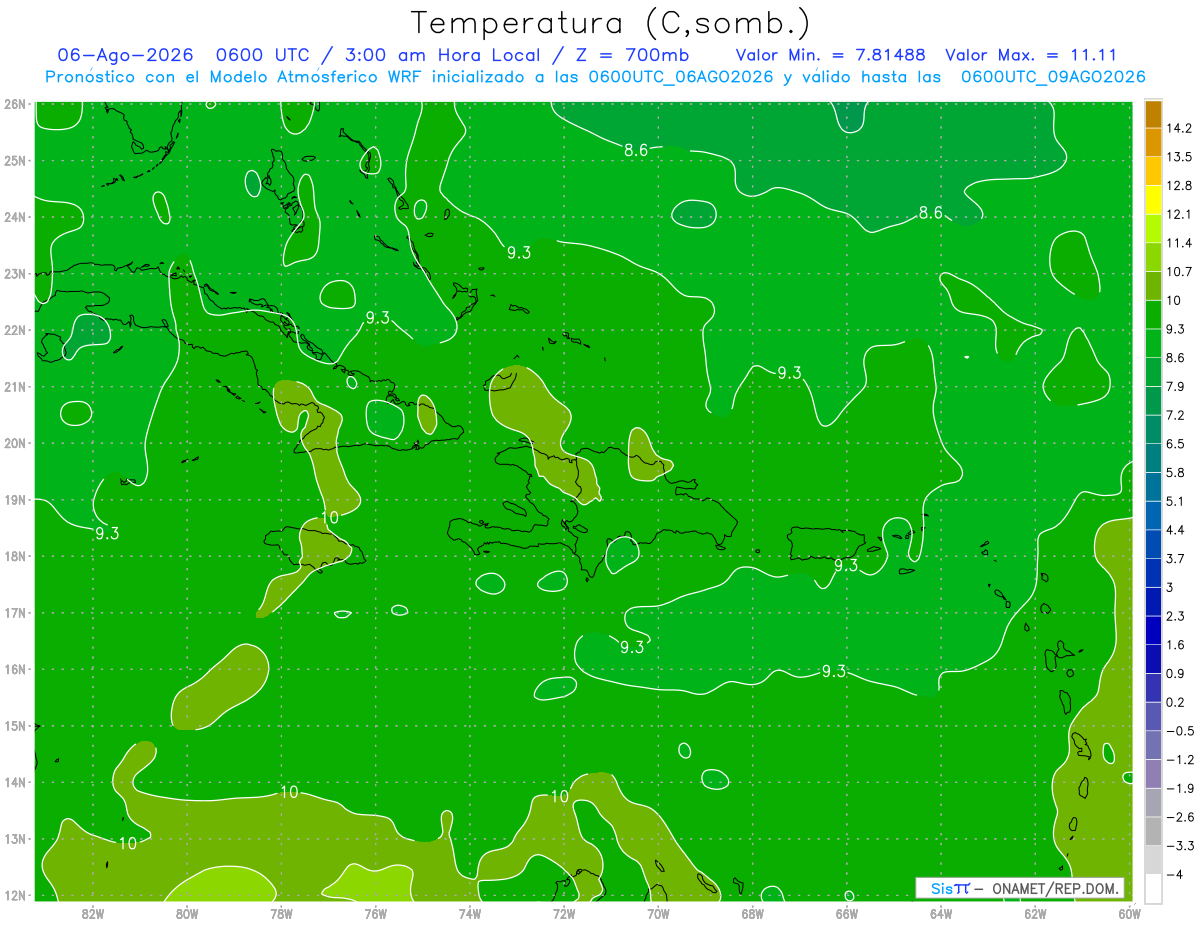Click the 1.6 value on color scale

[x=1176, y=645]
